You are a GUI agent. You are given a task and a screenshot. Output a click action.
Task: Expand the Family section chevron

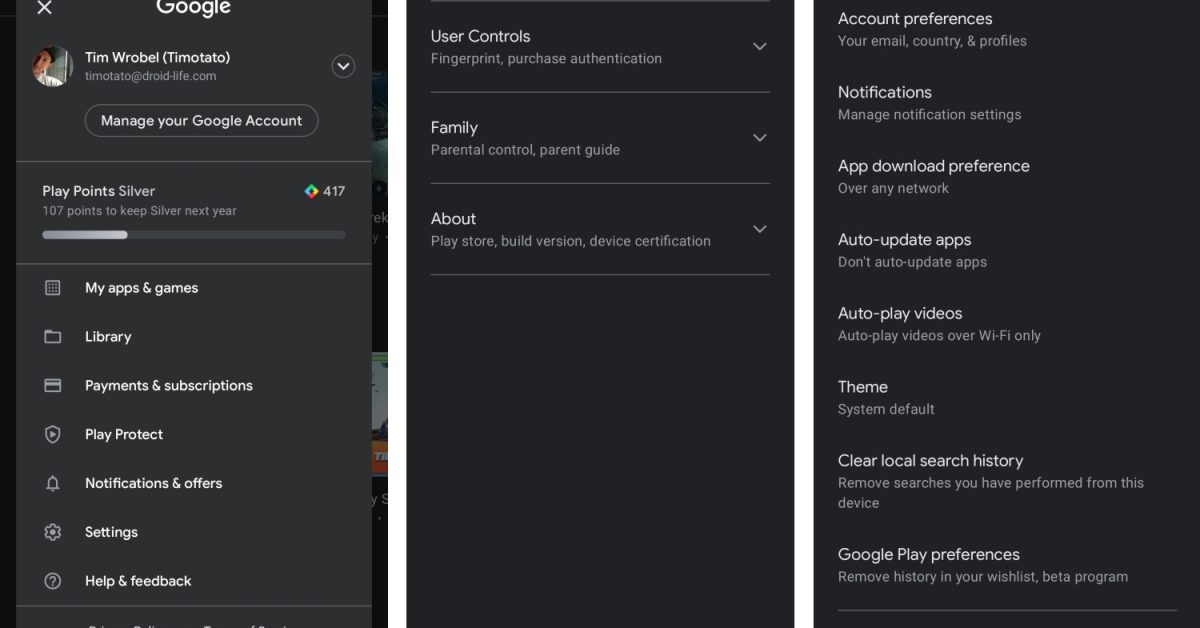pyautogui.click(x=759, y=138)
